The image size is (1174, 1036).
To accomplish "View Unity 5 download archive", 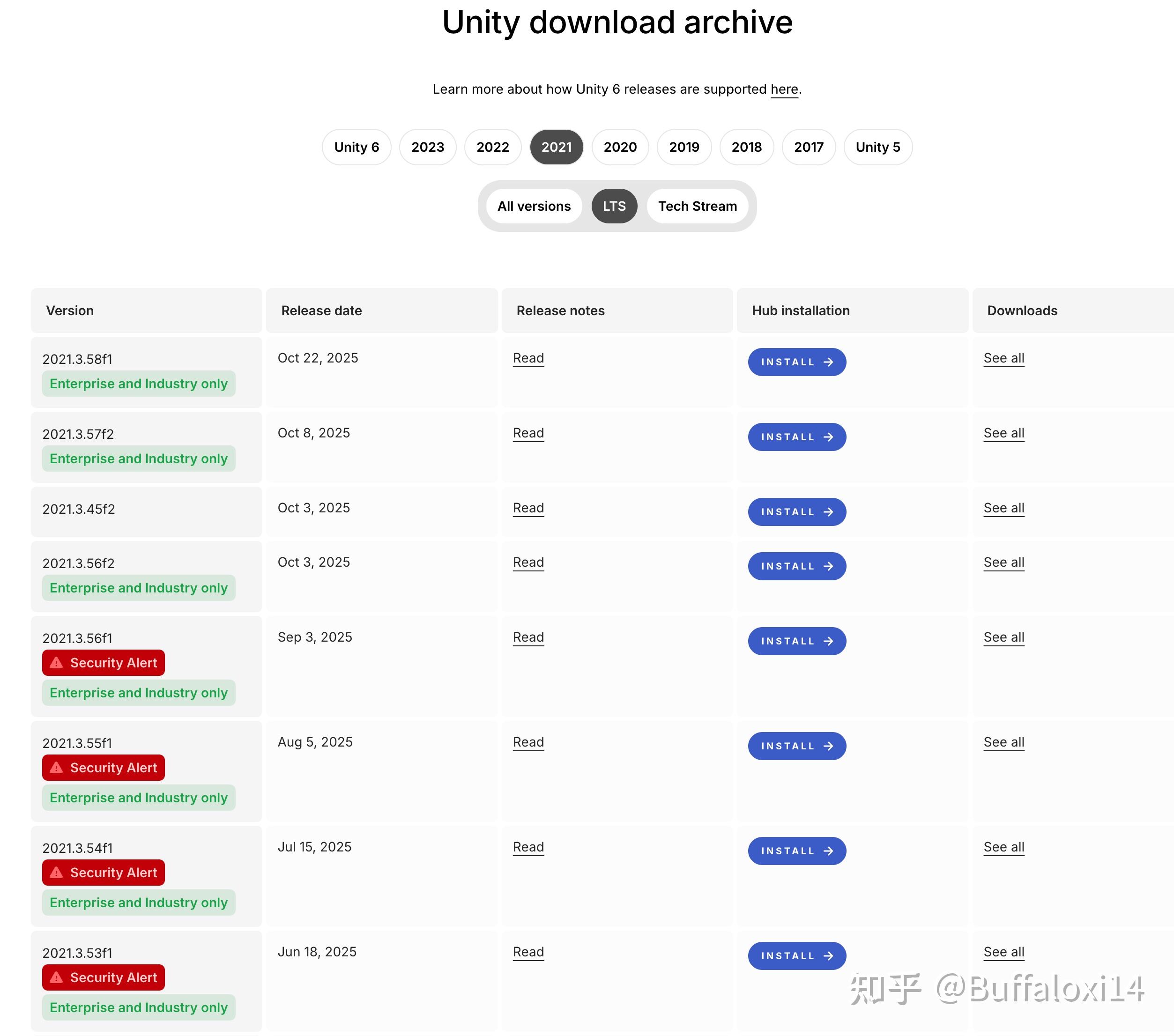I will point(877,147).
